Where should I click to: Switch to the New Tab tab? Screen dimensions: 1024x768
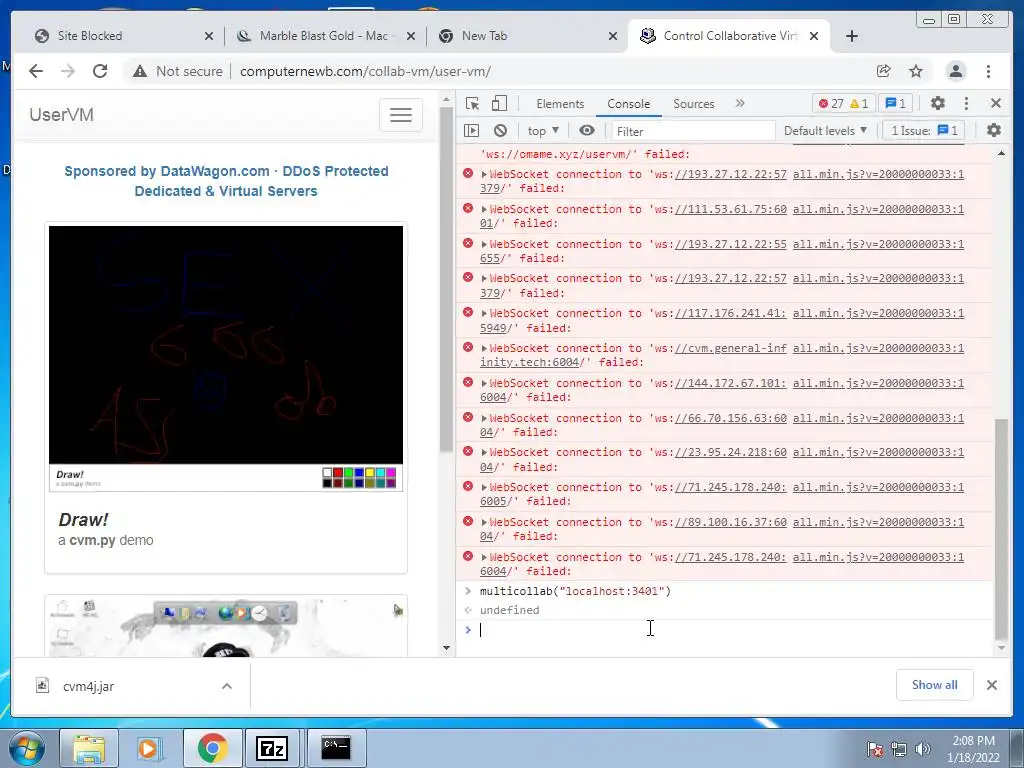coord(526,36)
